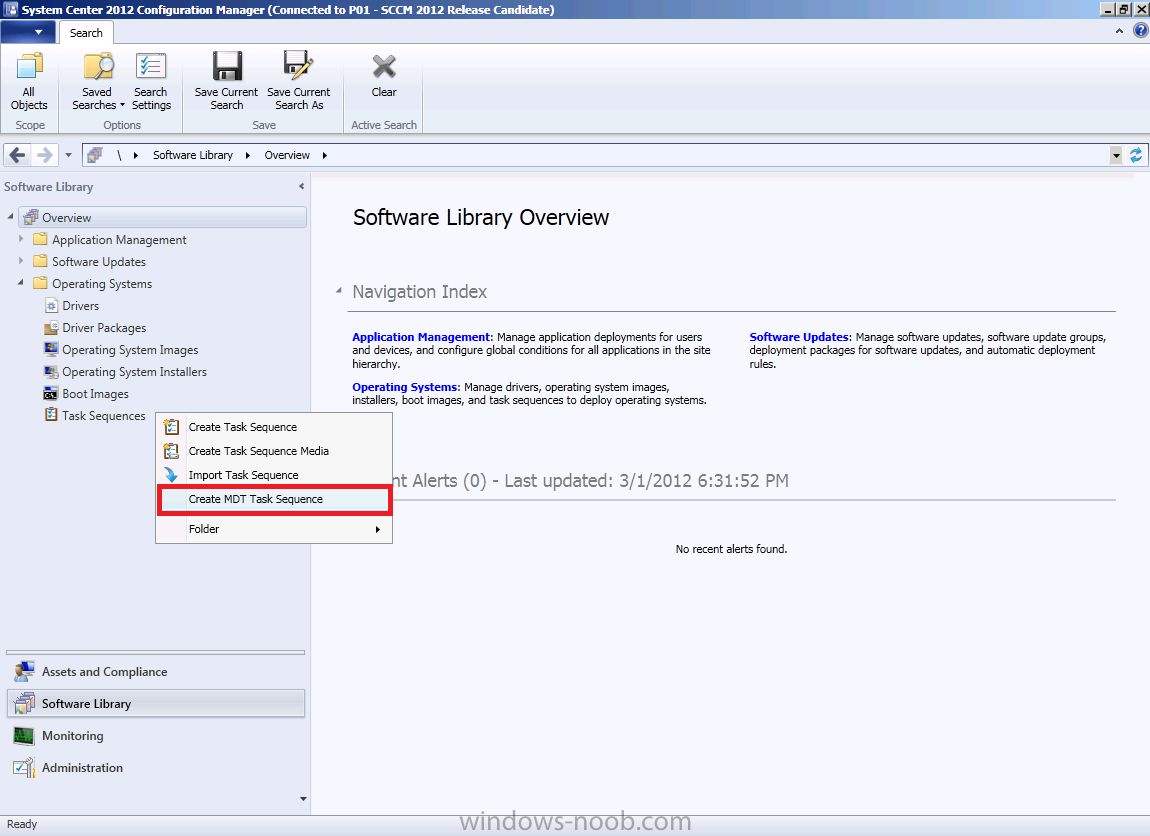Viewport: 1150px width, 836px height.
Task: Switch to Software Library workspace
Action: tap(155, 703)
